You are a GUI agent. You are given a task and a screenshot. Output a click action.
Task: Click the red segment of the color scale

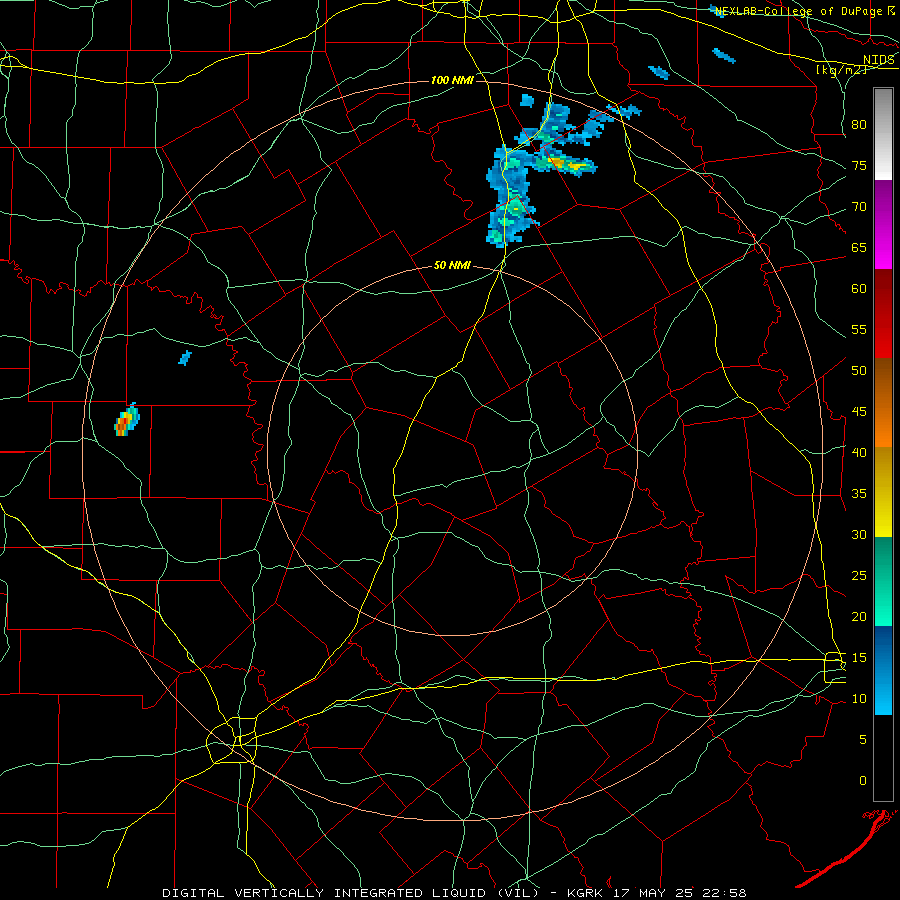click(883, 314)
